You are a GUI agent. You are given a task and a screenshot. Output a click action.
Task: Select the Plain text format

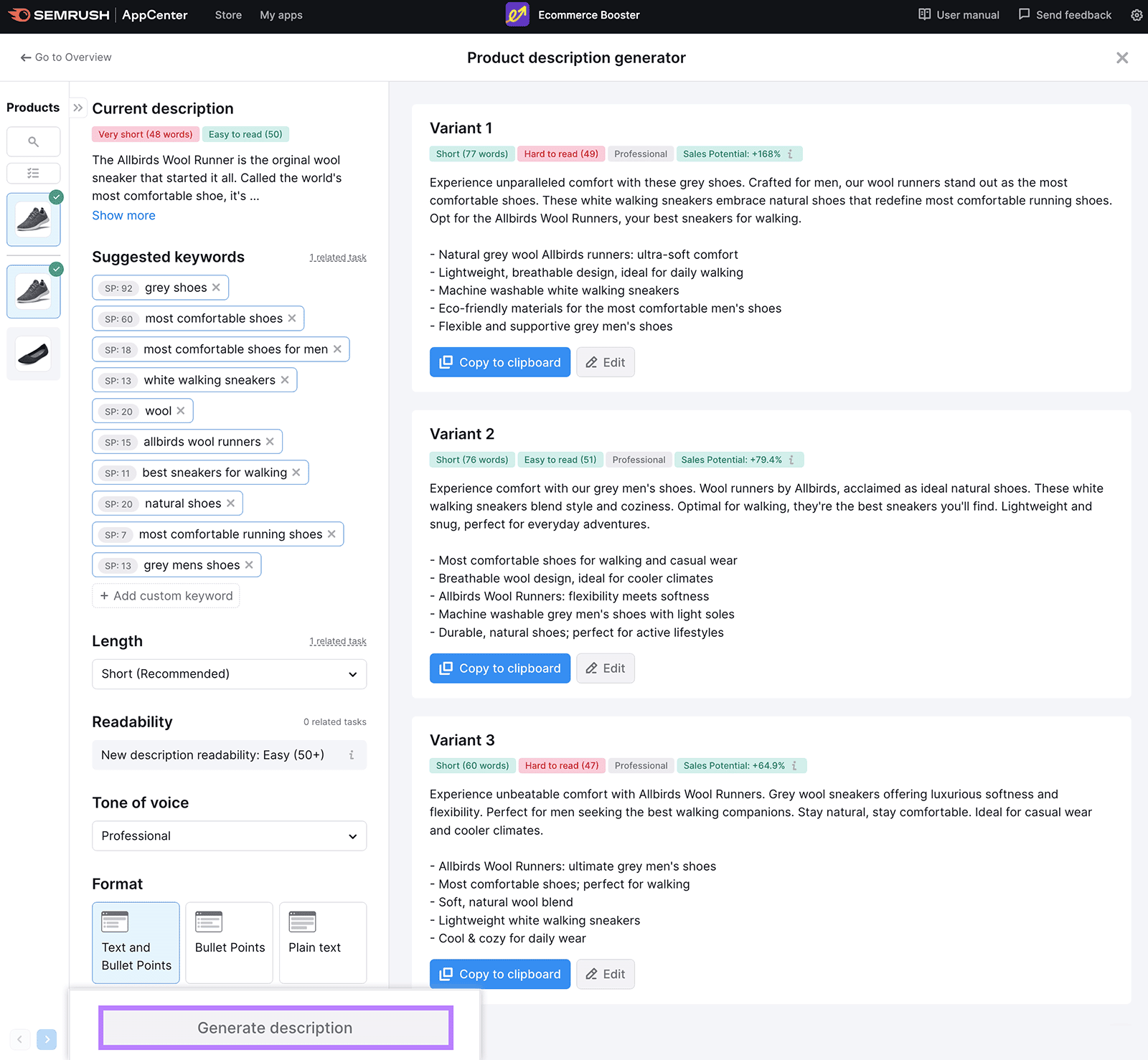[x=322, y=942]
